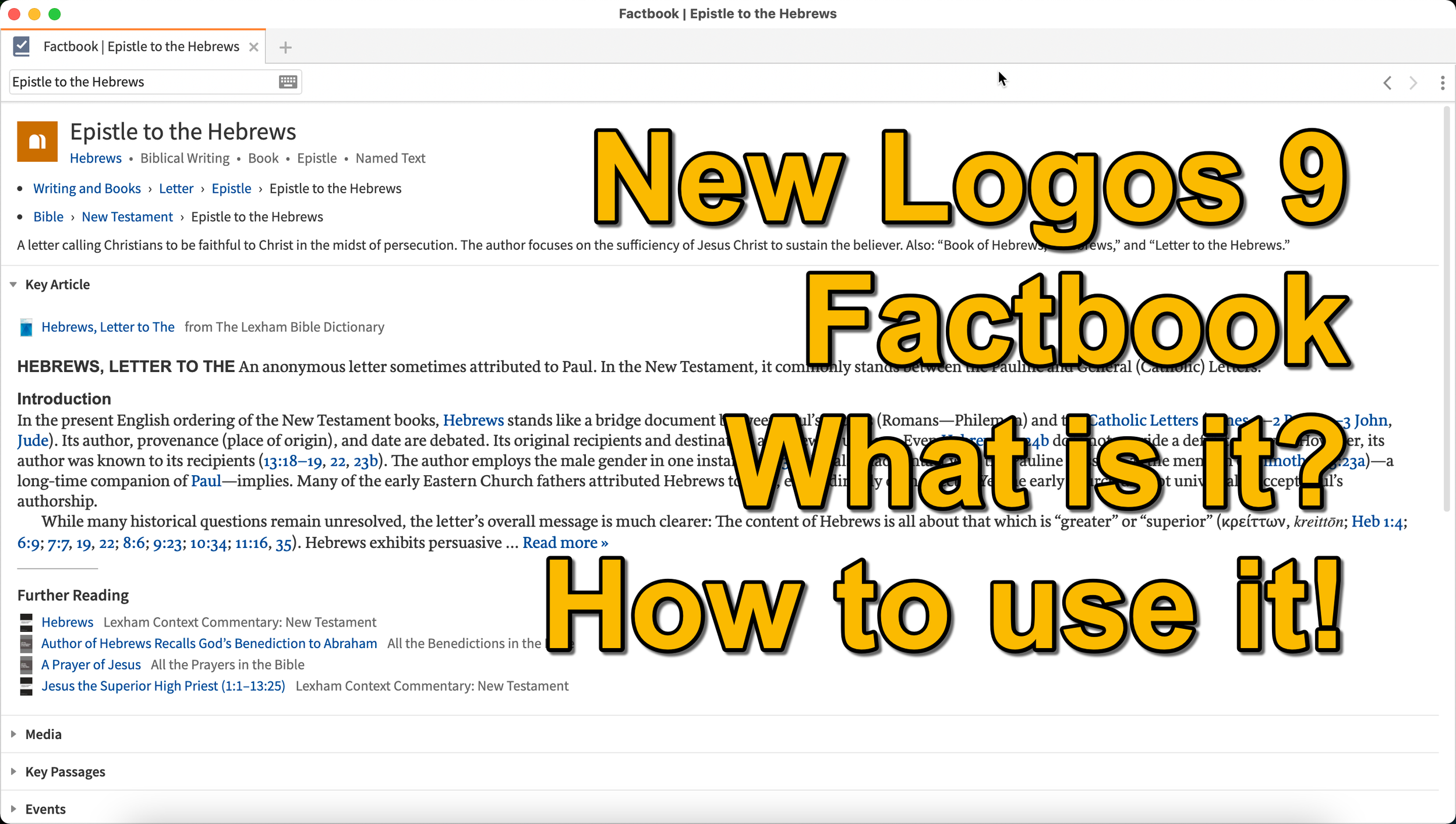Click the 'Named Text' tag text

click(x=390, y=158)
